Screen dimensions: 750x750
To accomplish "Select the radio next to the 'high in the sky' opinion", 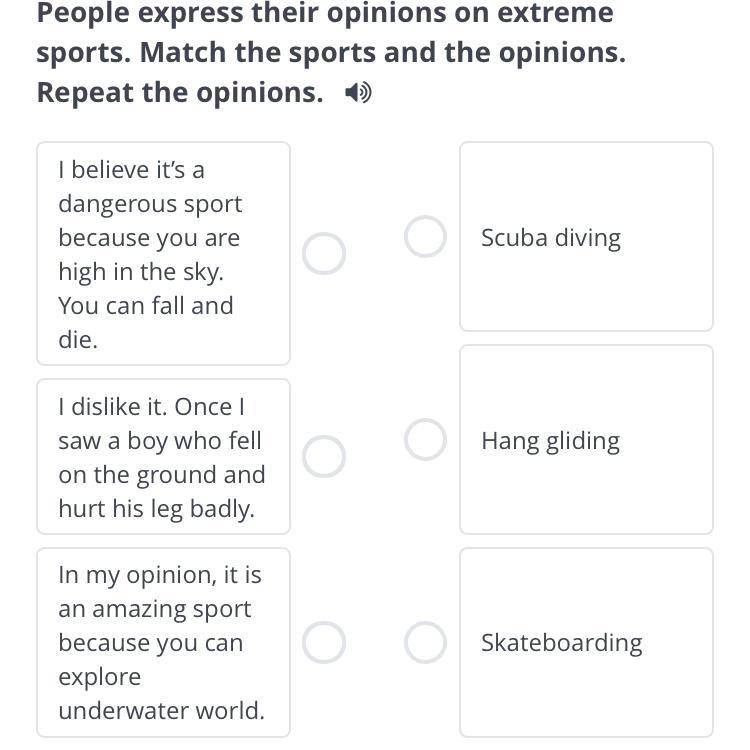I will [324, 254].
